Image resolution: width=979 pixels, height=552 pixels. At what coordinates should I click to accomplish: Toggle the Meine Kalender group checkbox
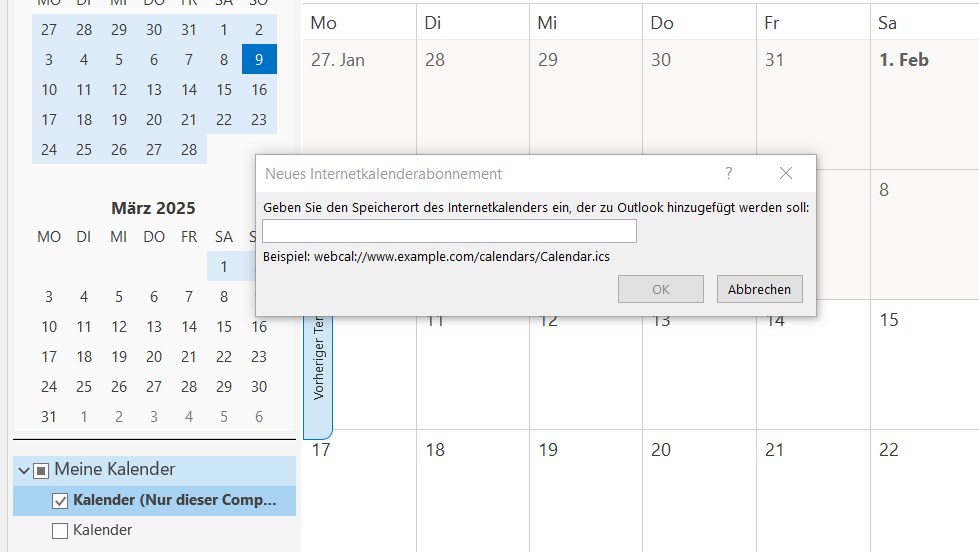[41, 470]
